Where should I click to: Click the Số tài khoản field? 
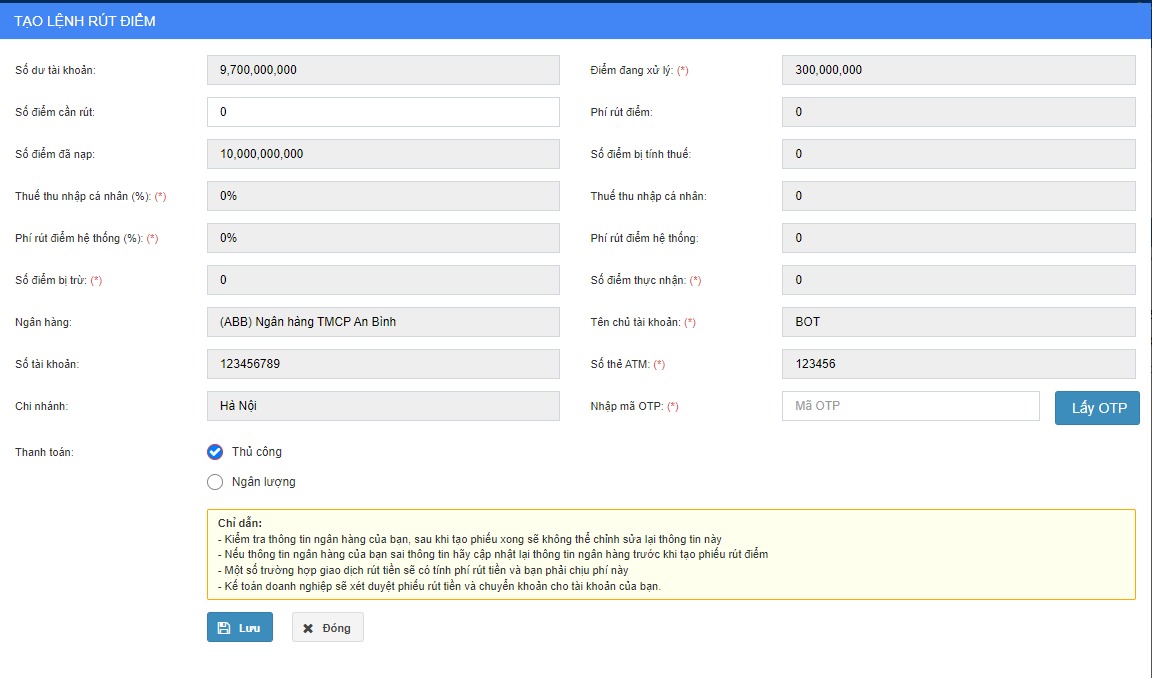pyautogui.click(x=383, y=364)
